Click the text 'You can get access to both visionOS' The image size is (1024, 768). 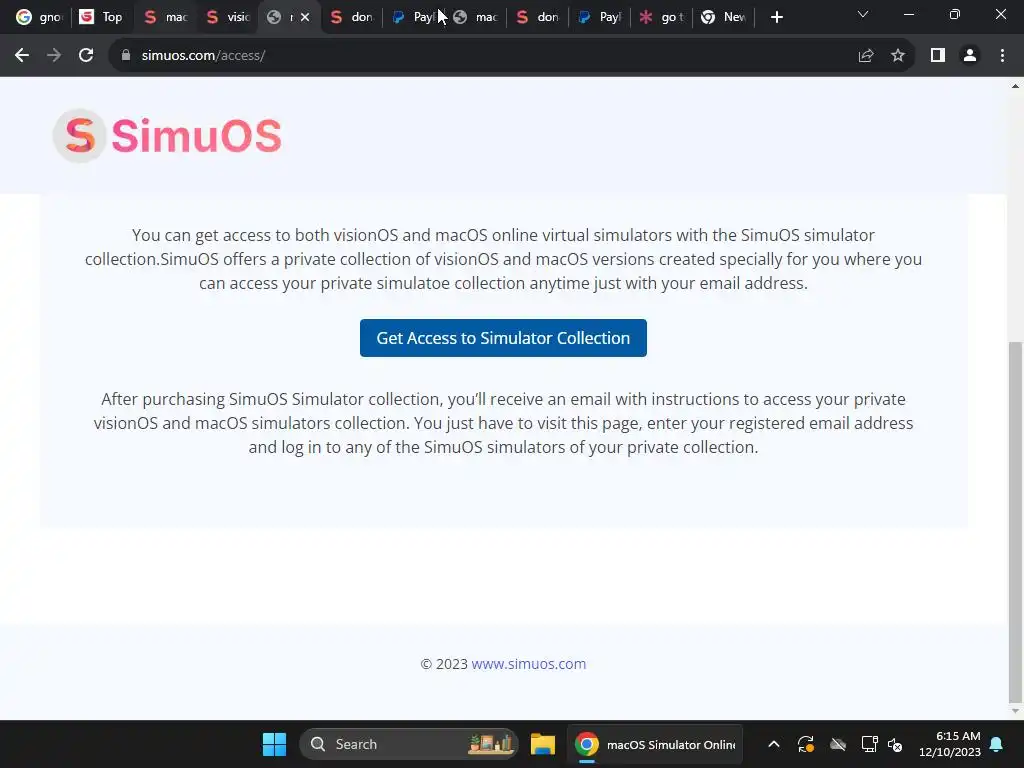coord(265,235)
